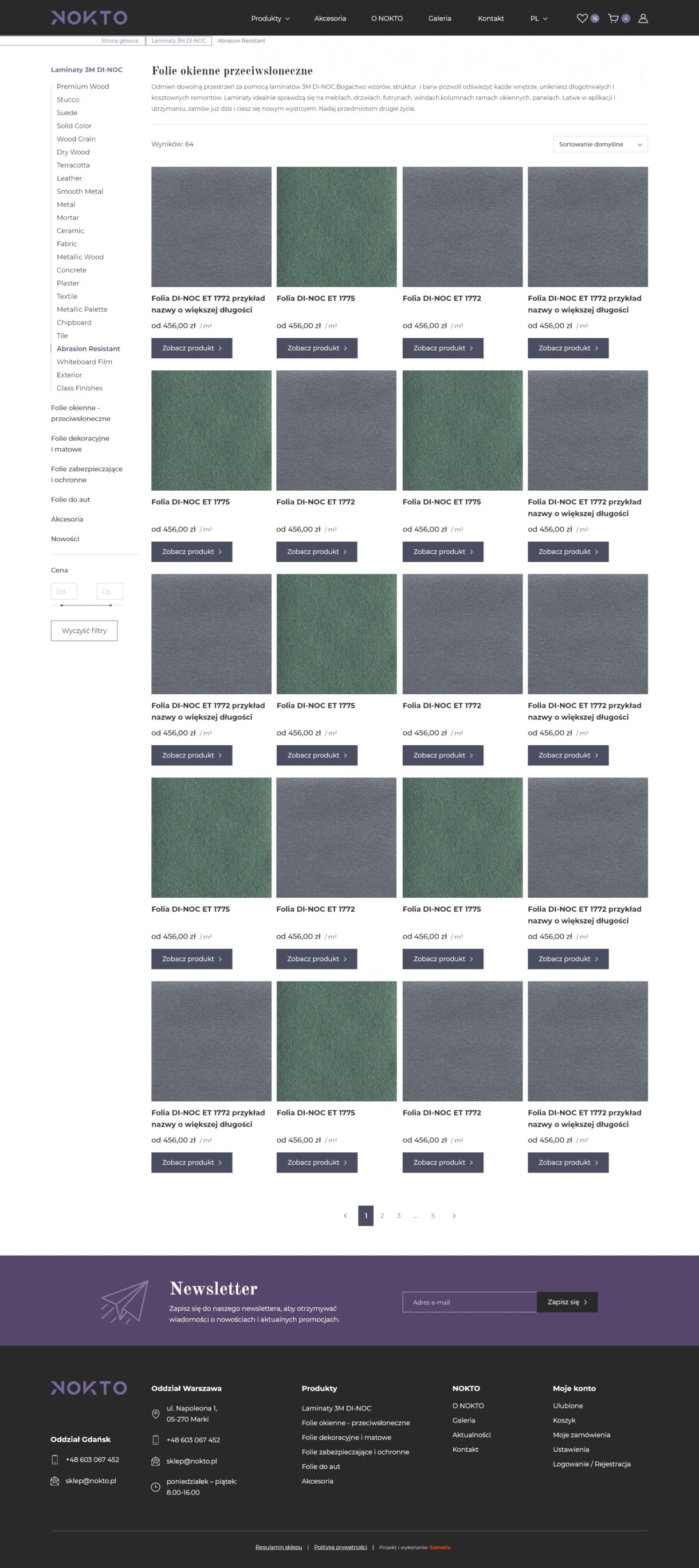Open Galeria in the top navigation

click(x=440, y=18)
